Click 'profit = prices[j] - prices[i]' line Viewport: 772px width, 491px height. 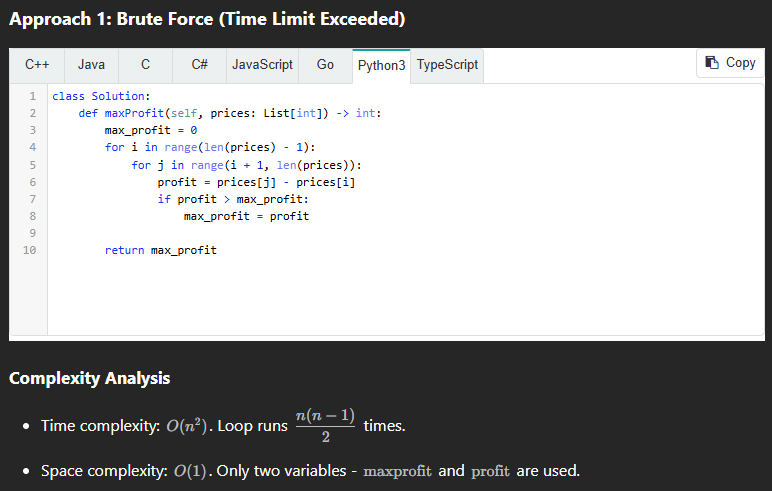256,182
